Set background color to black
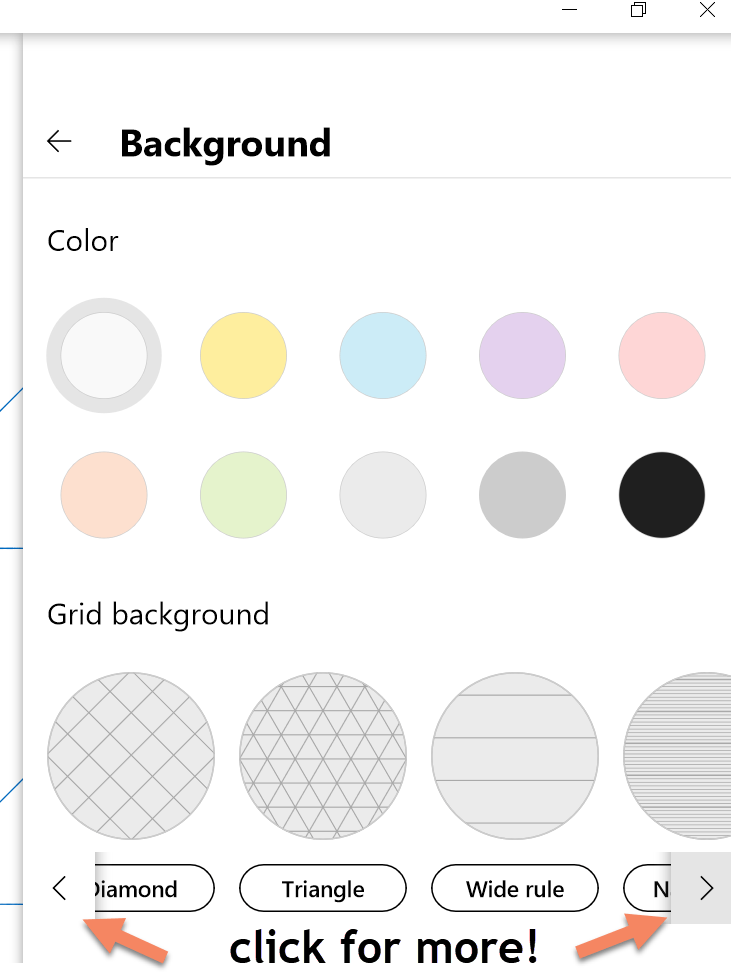This screenshot has width=731, height=975. 661,495
